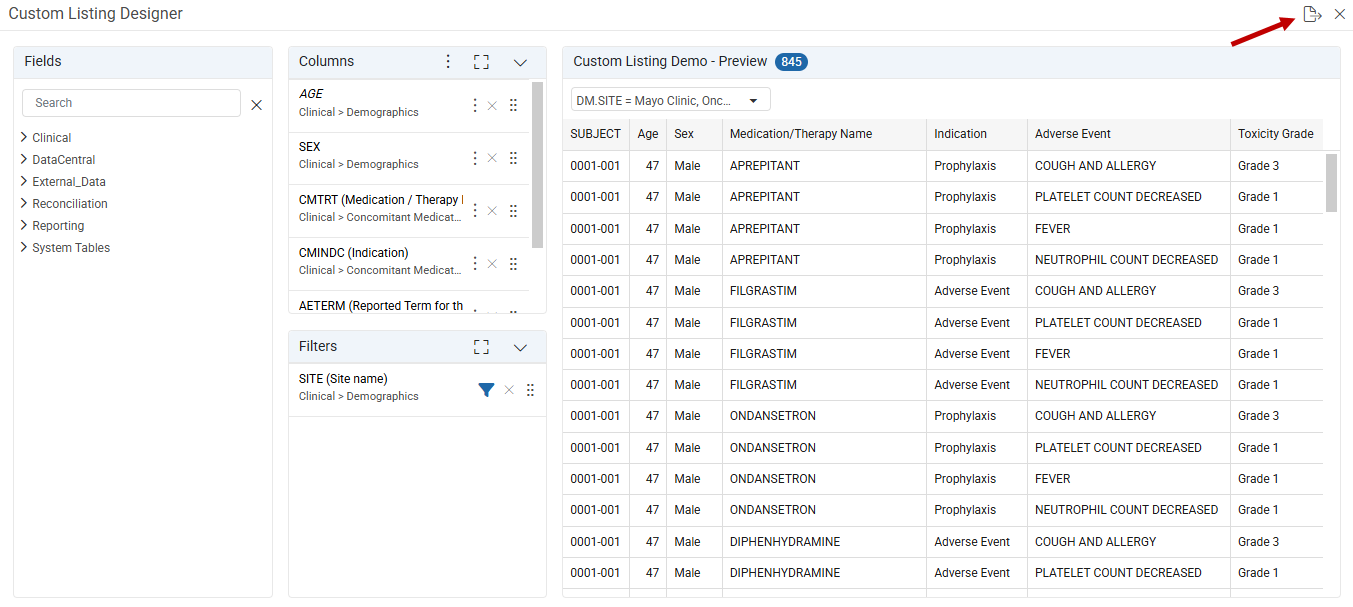Open options for the CMINDC column
1353x607 pixels.
click(475, 263)
